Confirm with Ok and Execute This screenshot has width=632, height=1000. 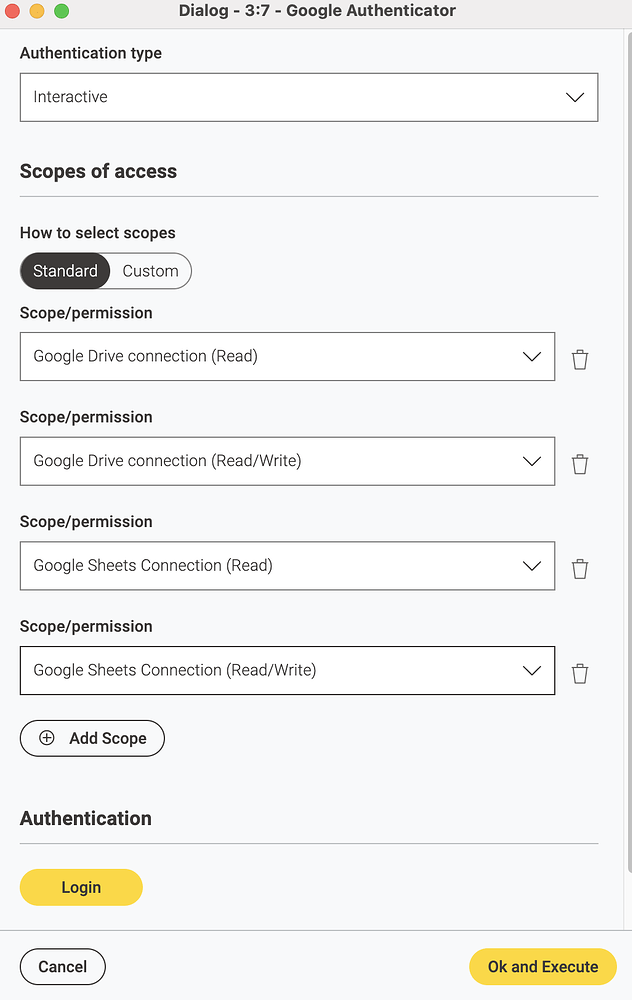pyautogui.click(x=542, y=966)
